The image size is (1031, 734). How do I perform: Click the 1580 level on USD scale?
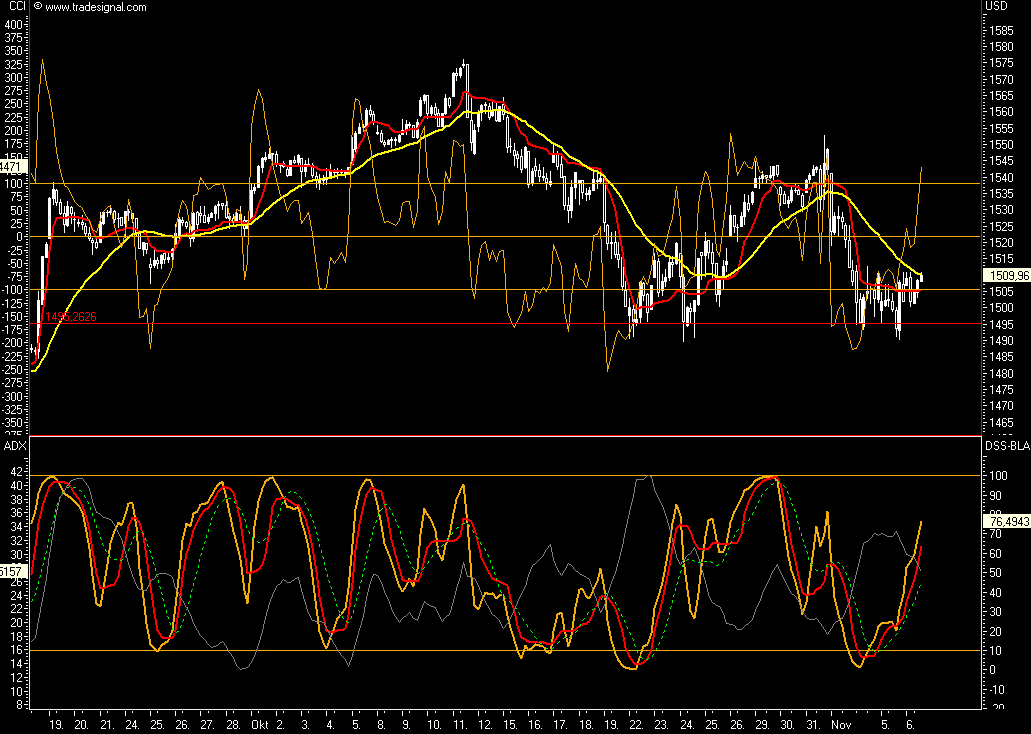(x=999, y=47)
